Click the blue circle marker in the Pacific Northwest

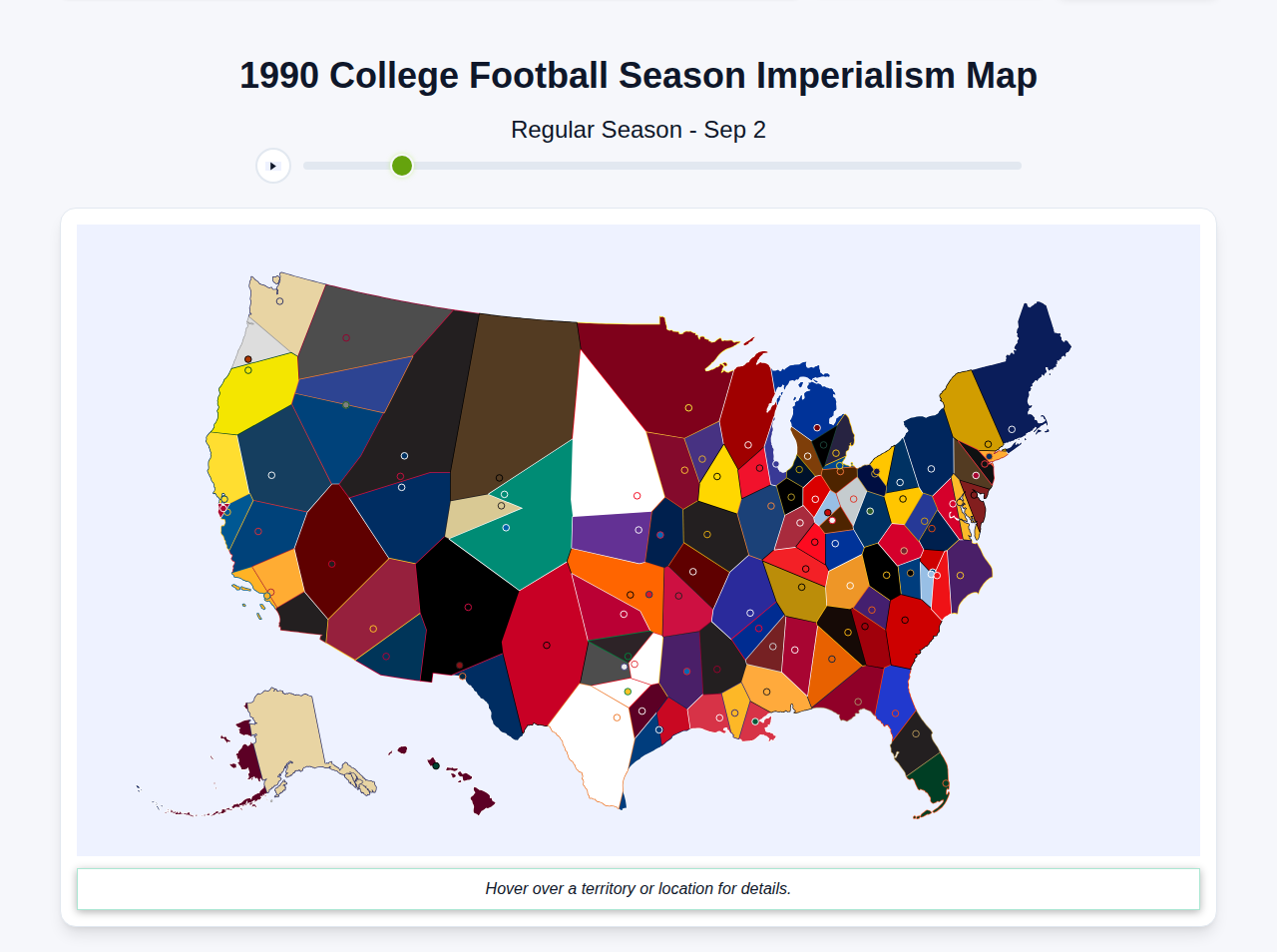pyautogui.click(x=279, y=300)
